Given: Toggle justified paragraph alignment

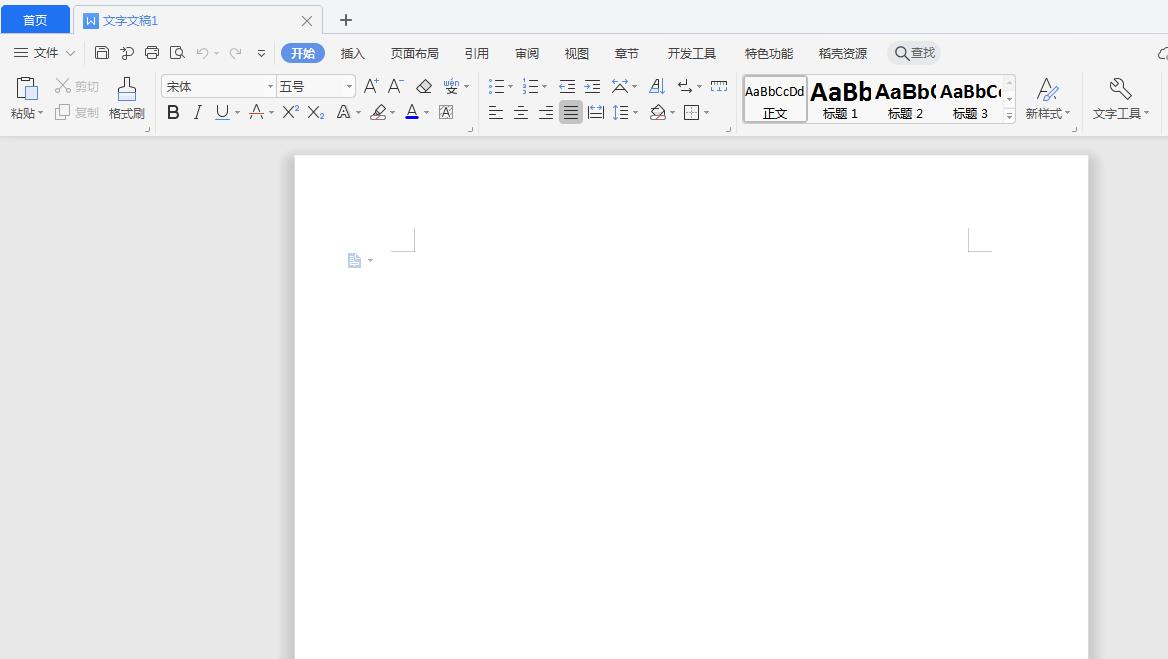Looking at the screenshot, I should click(570, 113).
